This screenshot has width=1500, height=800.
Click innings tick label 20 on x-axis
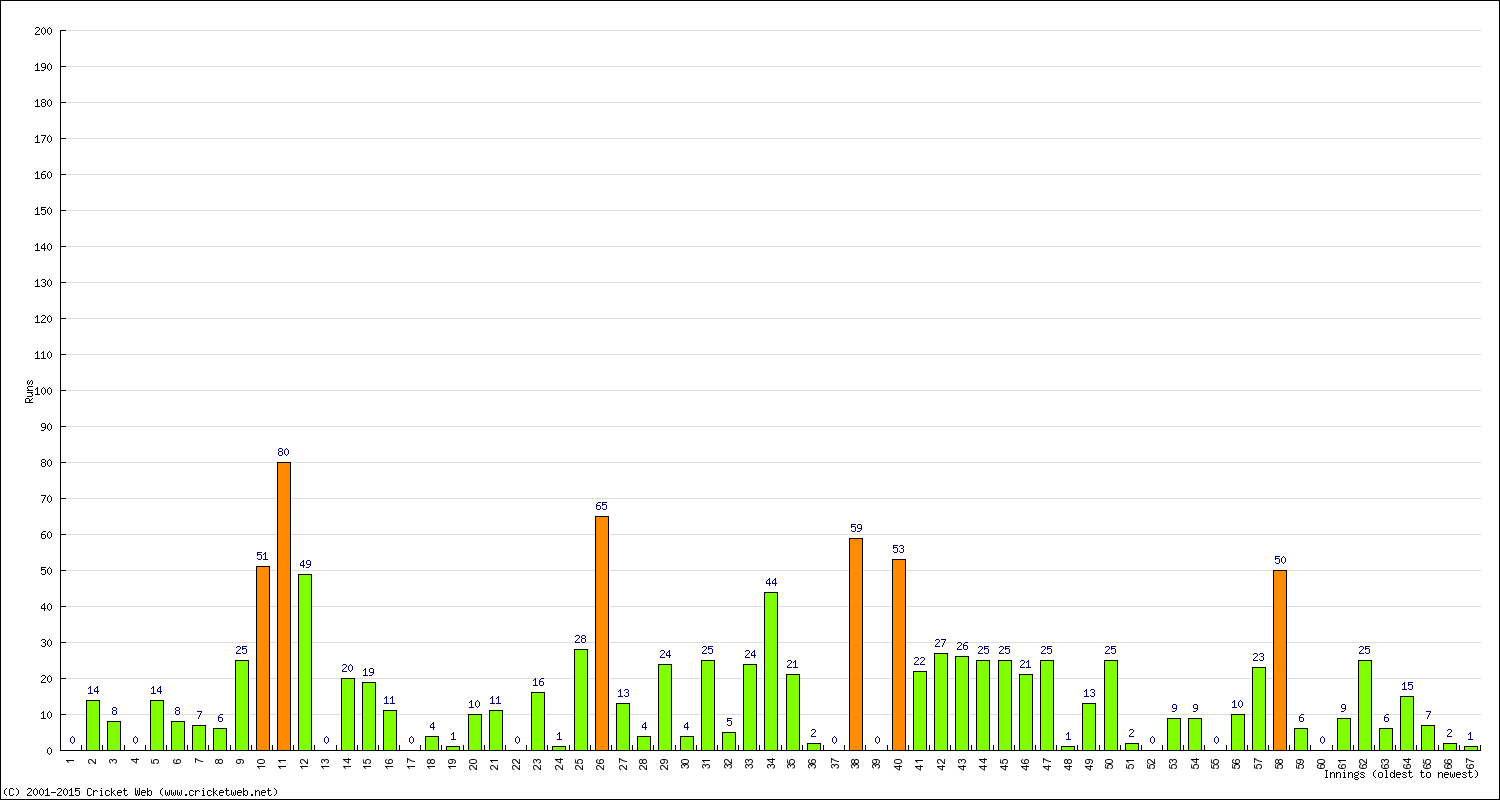pos(474,763)
